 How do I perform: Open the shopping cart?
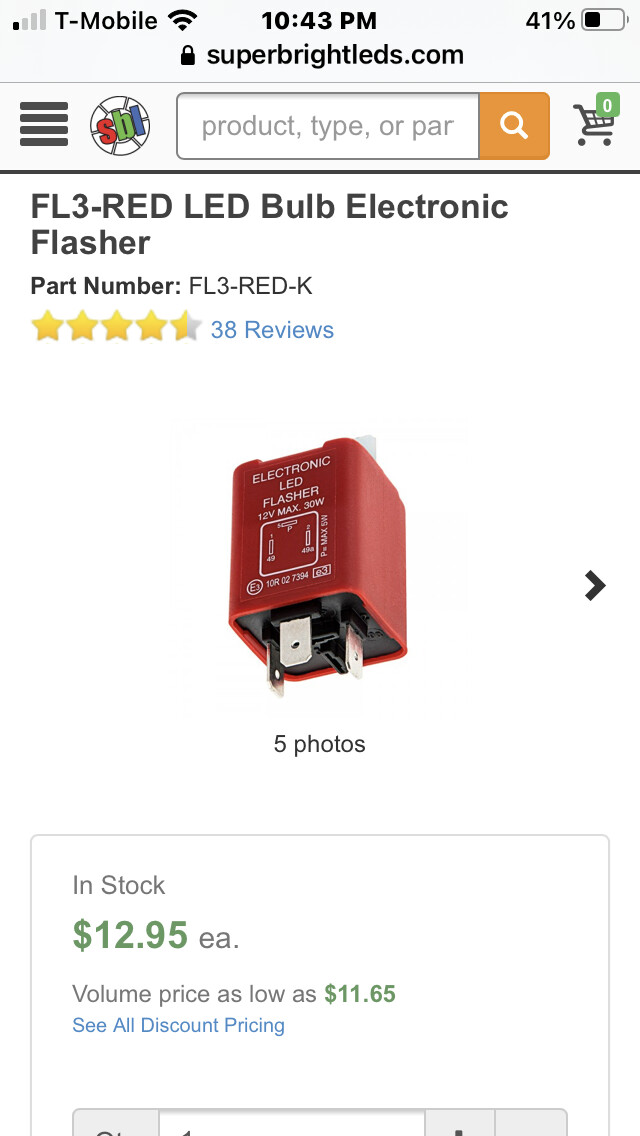click(x=594, y=125)
